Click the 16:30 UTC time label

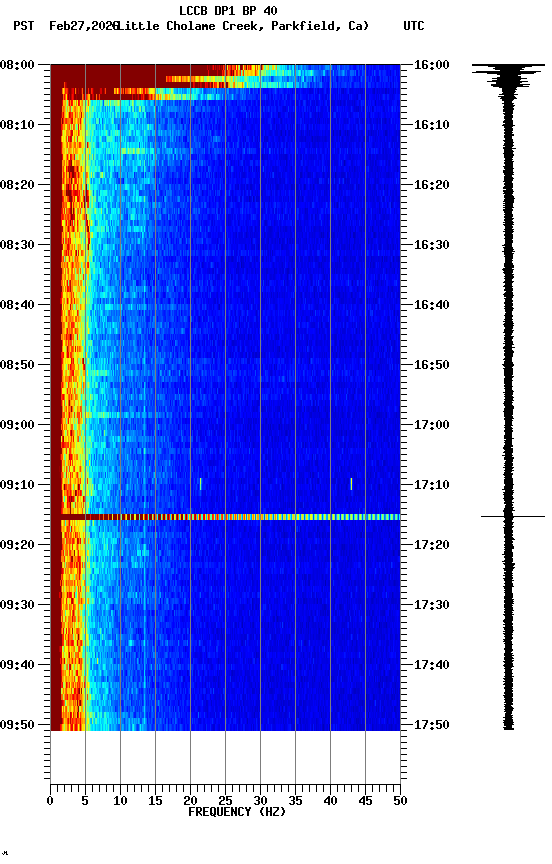432,245
